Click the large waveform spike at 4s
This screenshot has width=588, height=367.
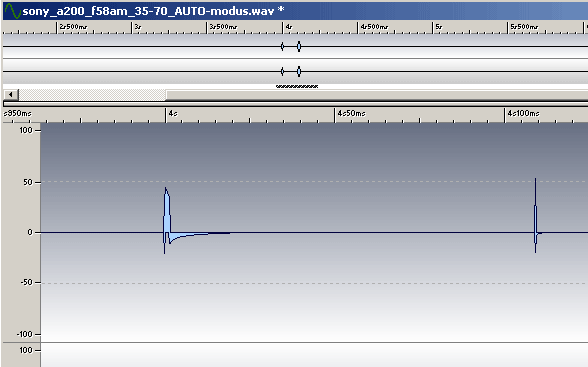tap(167, 219)
